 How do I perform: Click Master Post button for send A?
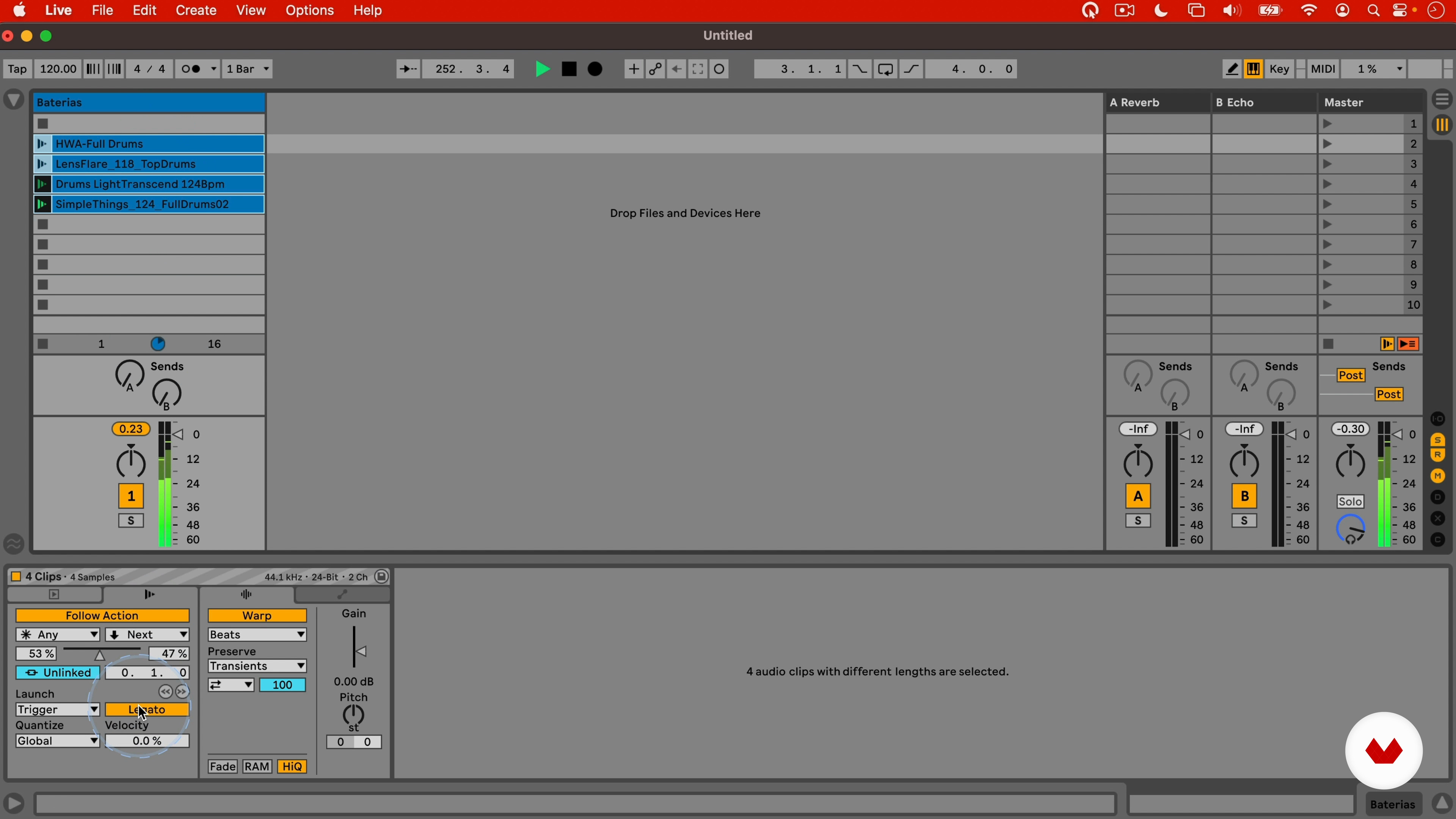click(x=1351, y=376)
